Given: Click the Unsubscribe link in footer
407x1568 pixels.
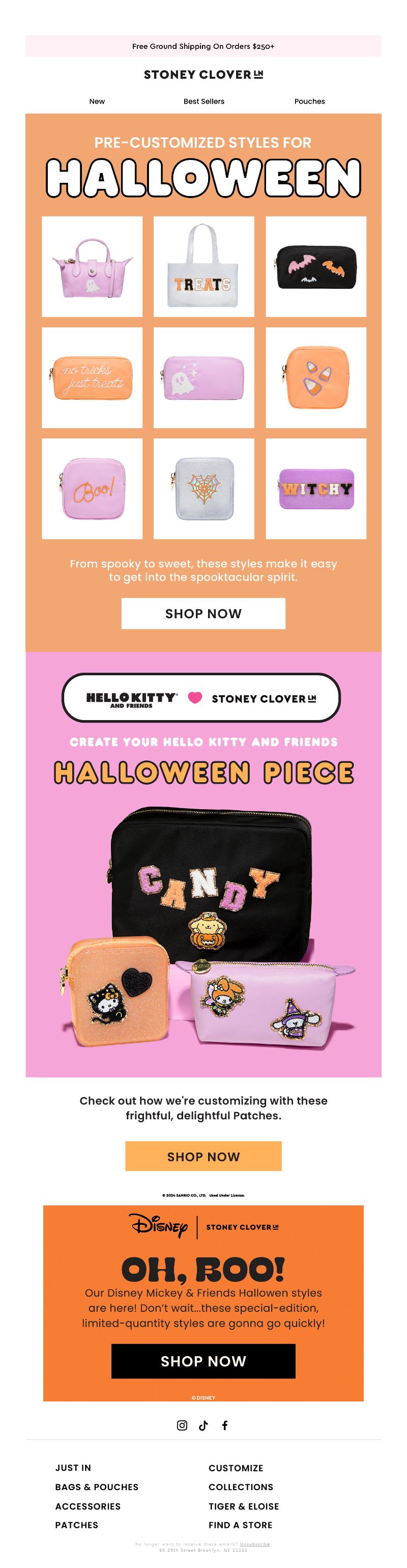Looking at the screenshot, I should pyautogui.click(x=254, y=1544).
